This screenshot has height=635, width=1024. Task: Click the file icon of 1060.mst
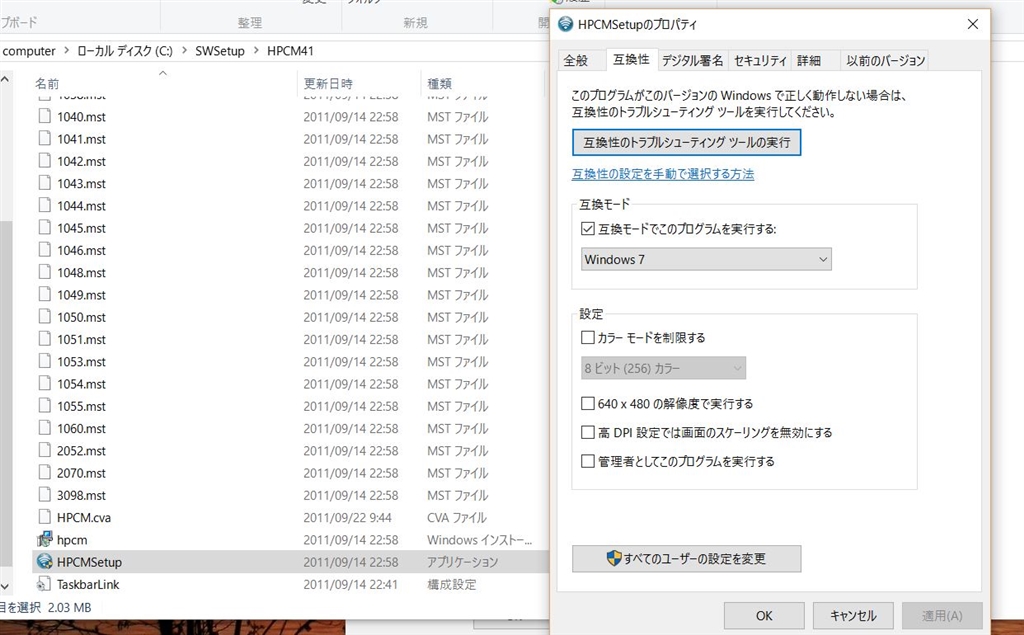click(x=44, y=428)
